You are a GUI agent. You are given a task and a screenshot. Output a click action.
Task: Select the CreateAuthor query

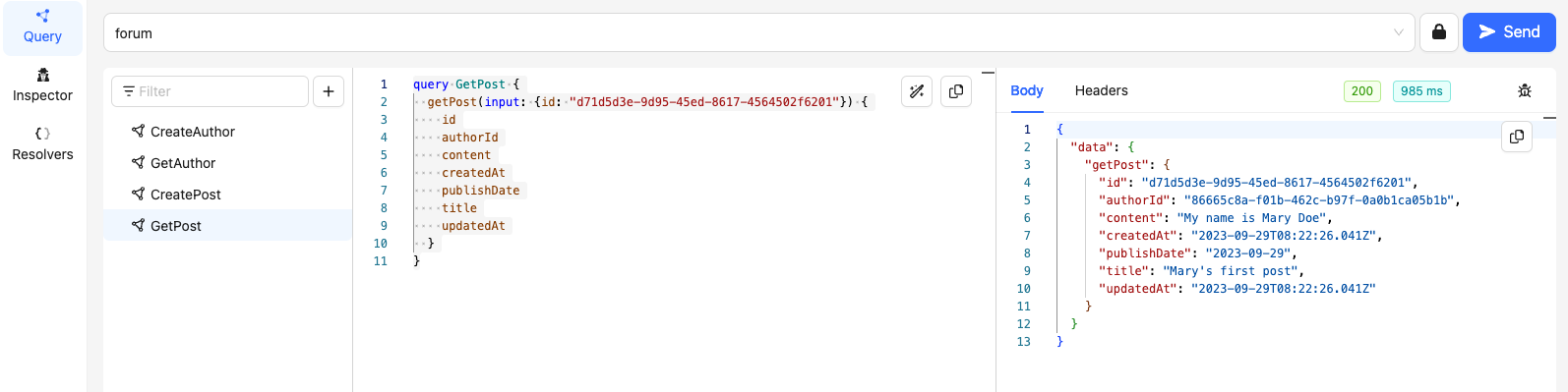[227, 132]
